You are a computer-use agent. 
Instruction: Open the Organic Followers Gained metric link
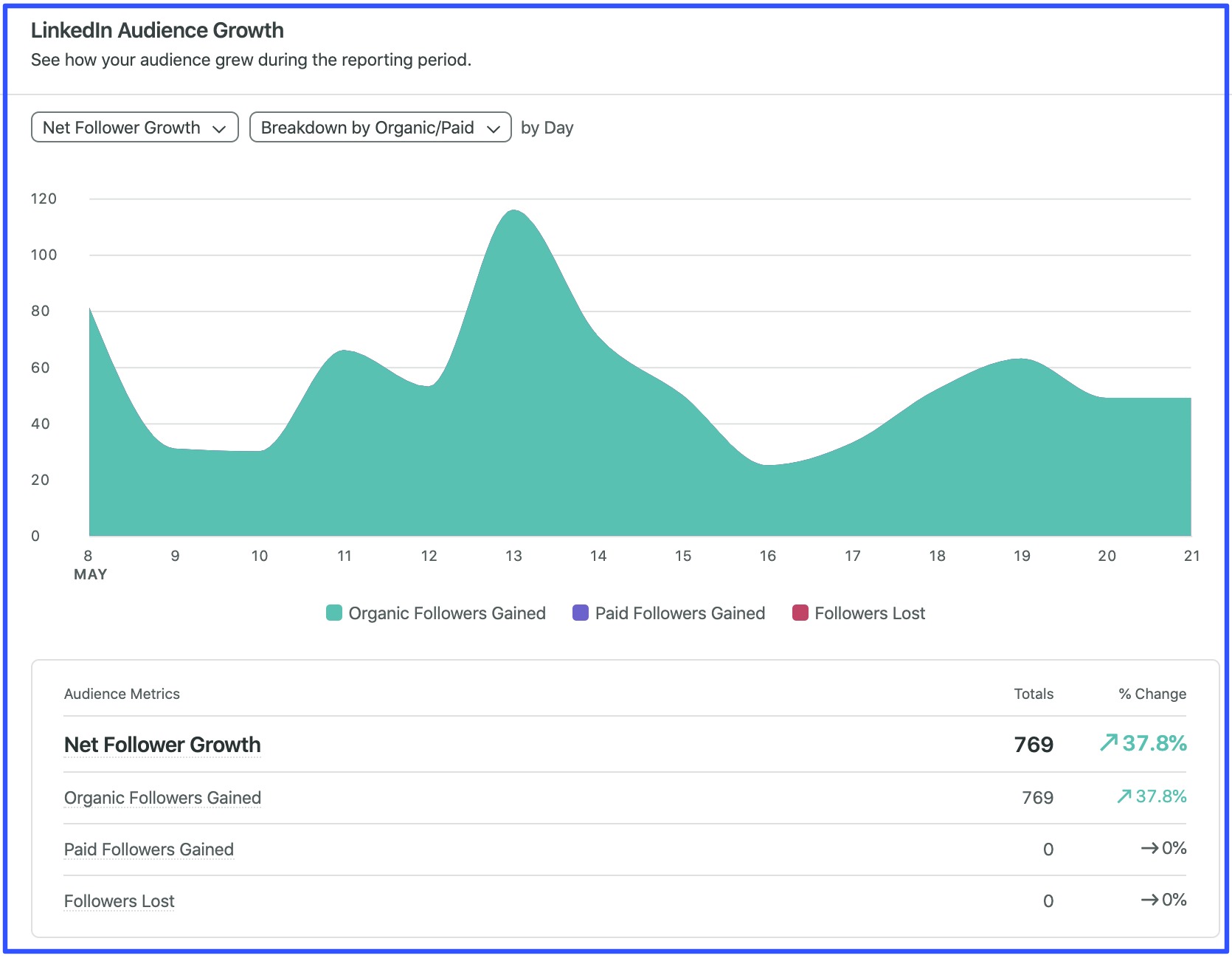(162, 798)
